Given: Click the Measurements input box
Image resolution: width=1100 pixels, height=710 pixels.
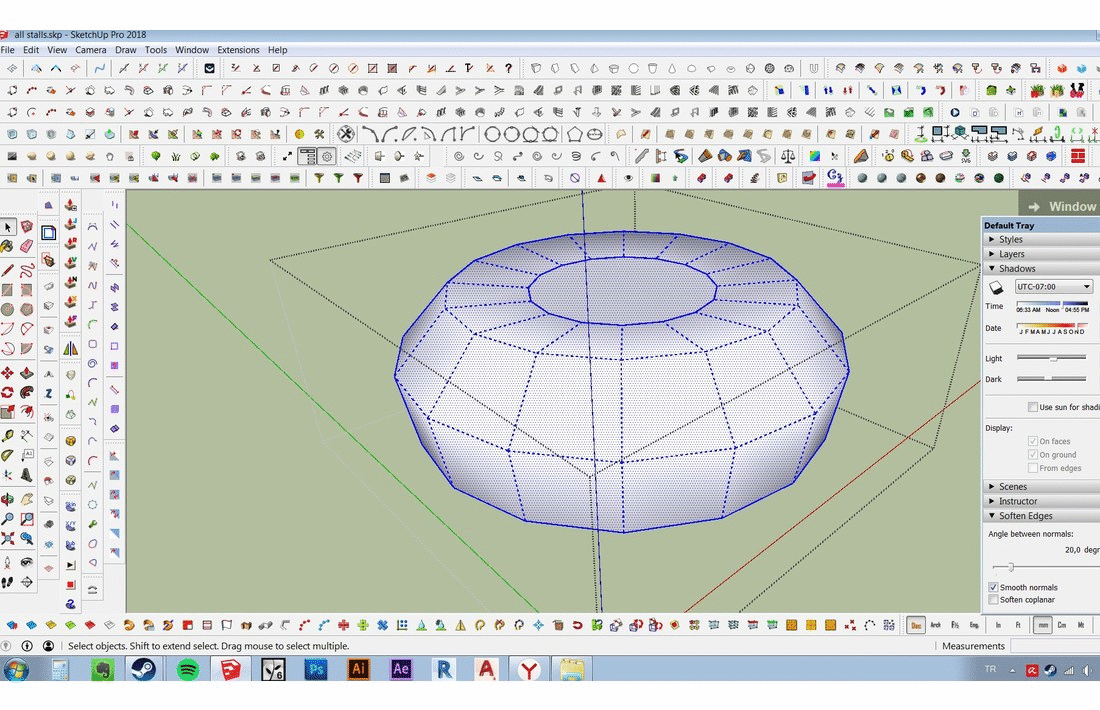Looking at the screenshot, I should [1055, 645].
